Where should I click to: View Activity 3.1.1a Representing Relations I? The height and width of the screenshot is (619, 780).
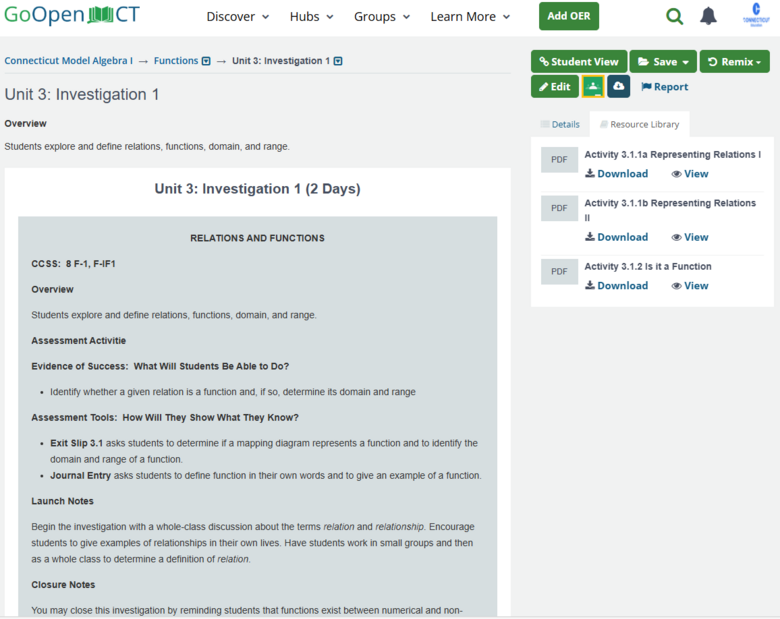click(690, 174)
